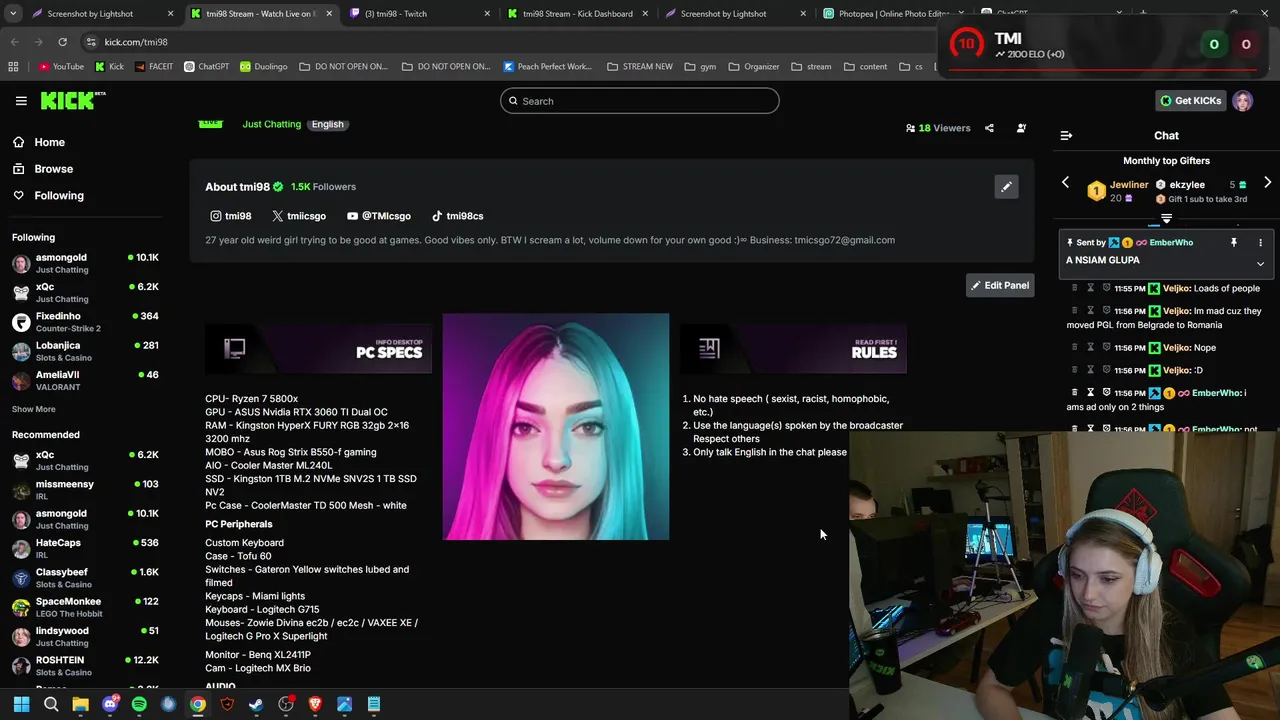Open Discord from the taskbar

click(x=110, y=705)
